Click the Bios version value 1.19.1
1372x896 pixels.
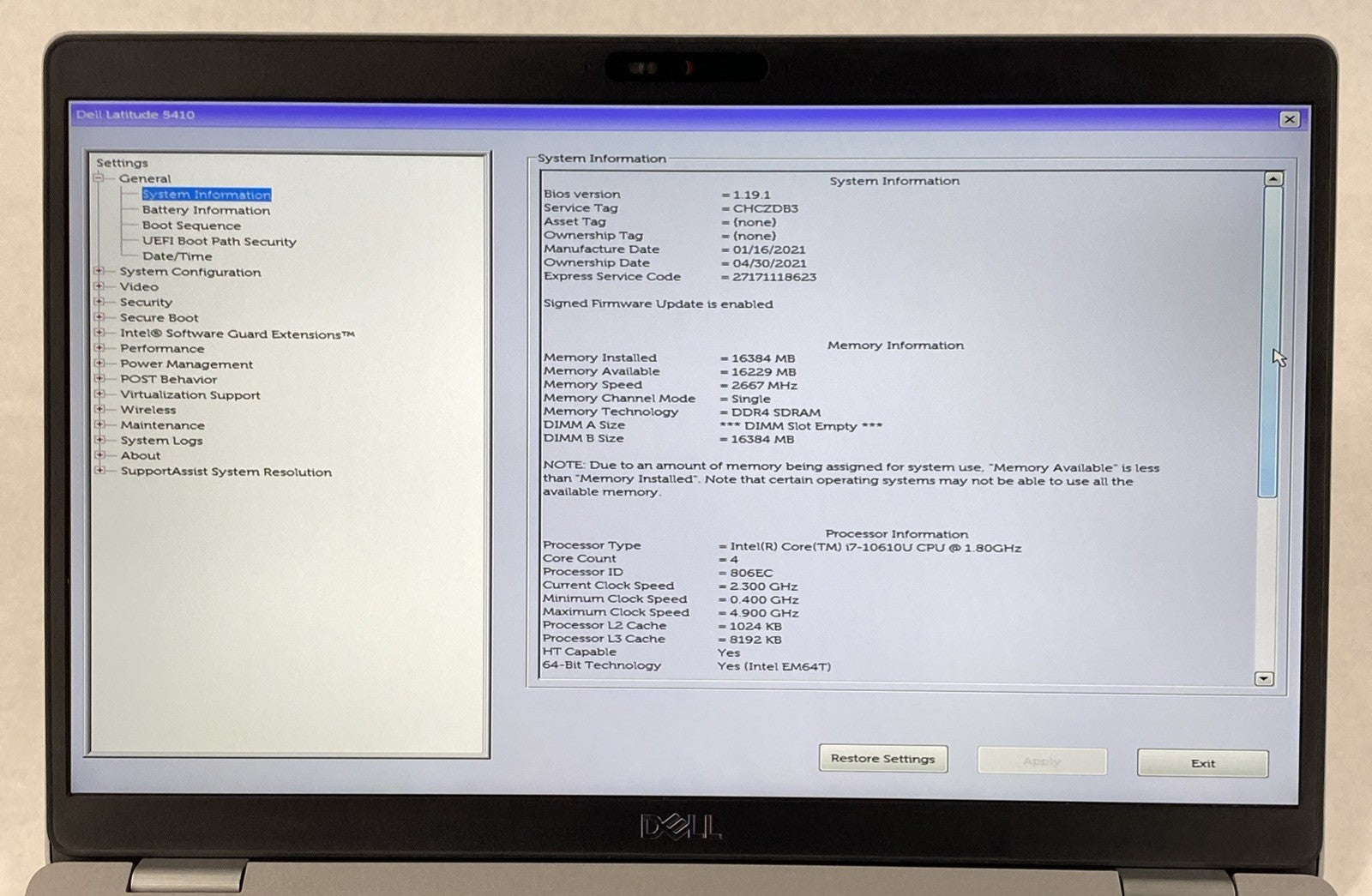751,195
